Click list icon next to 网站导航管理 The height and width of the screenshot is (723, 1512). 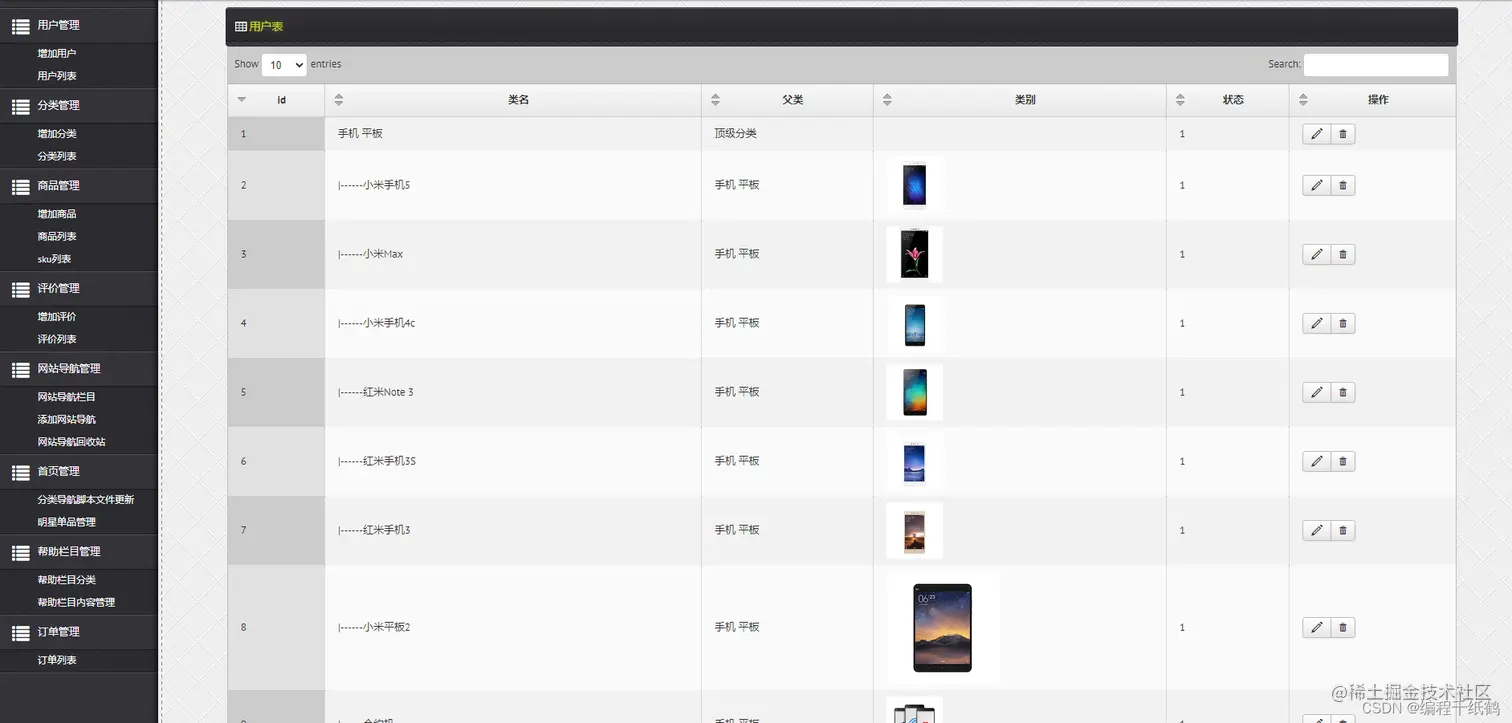(20, 369)
